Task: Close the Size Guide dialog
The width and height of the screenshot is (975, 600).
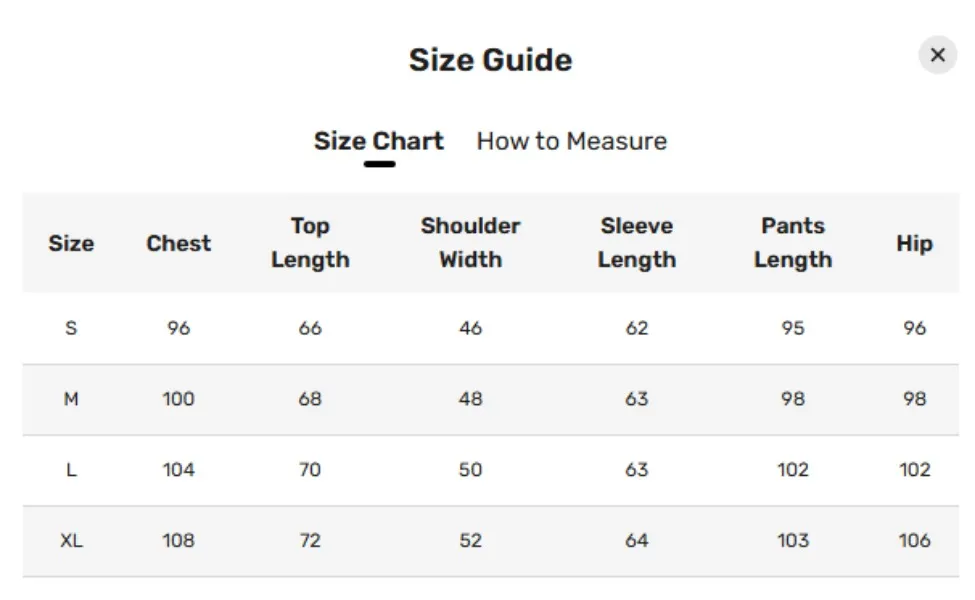Action: [x=937, y=55]
